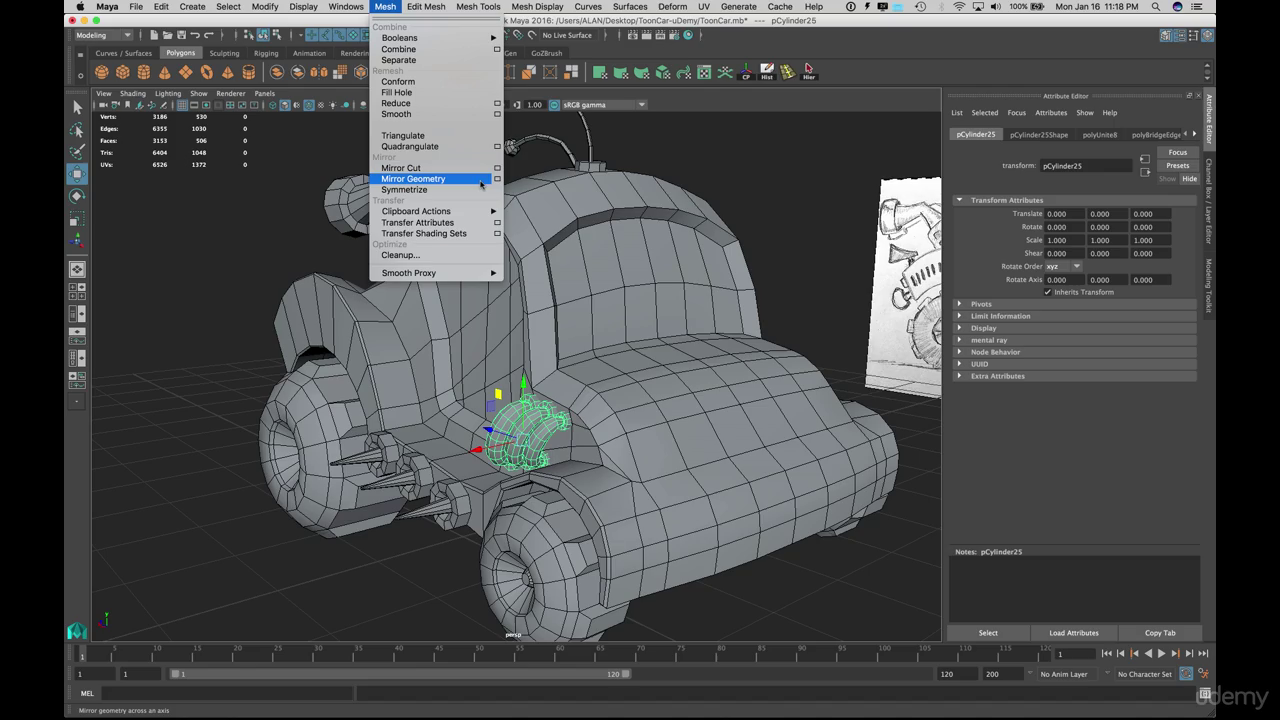Create a polygon pipe from shelf
The width and height of the screenshot is (1280, 720).
click(x=248, y=72)
